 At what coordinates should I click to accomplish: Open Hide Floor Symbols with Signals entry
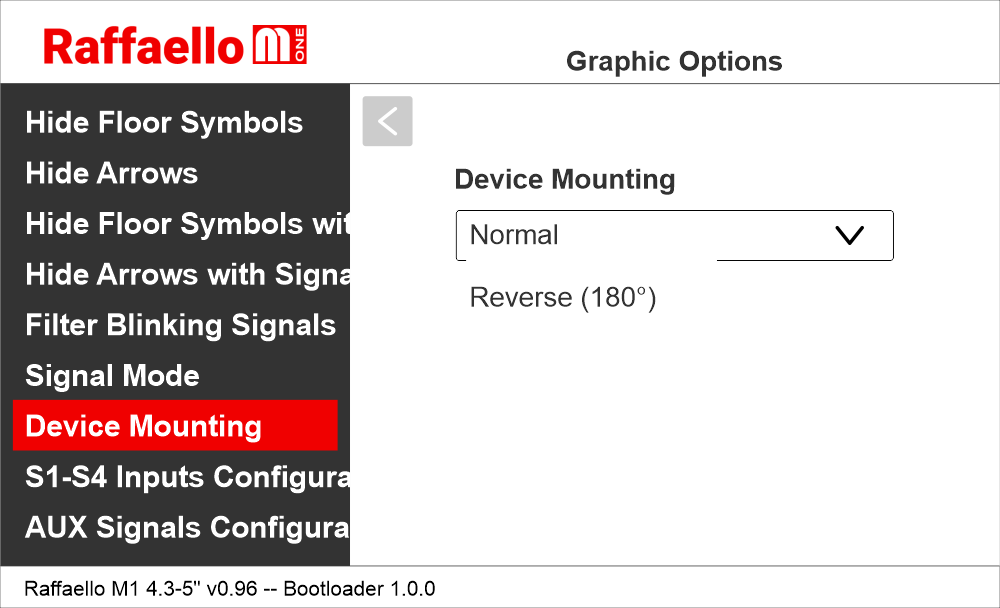[187, 224]
